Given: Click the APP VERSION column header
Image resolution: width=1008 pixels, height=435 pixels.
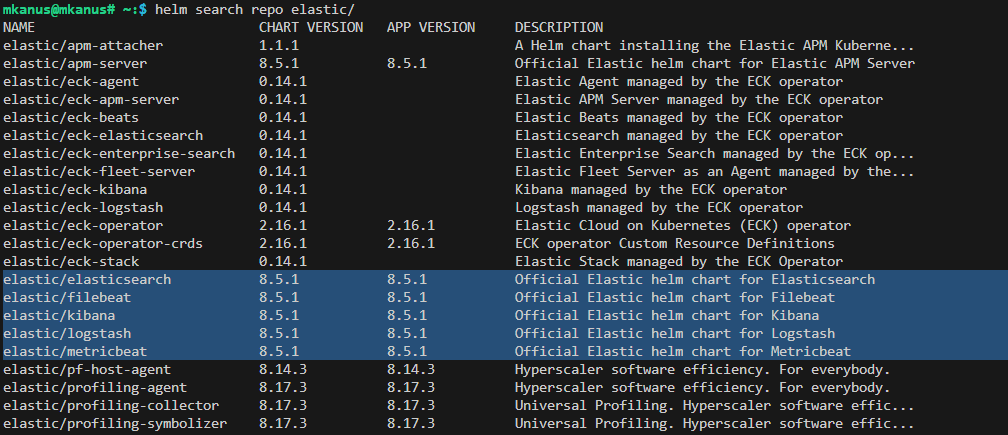Looking at the screenshot, I should tap(431, 28).
